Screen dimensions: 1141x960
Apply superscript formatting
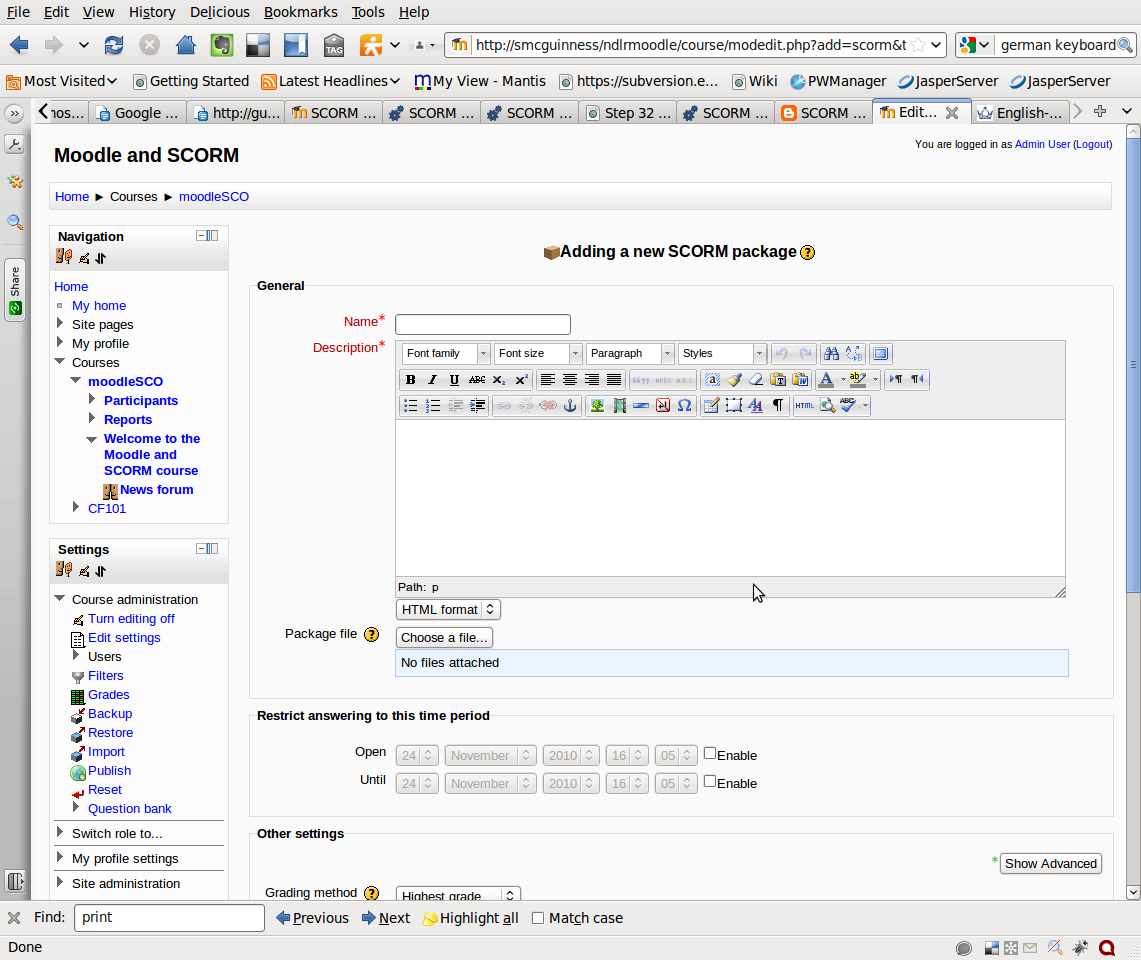pyautogui.click(x=521, y=379)
